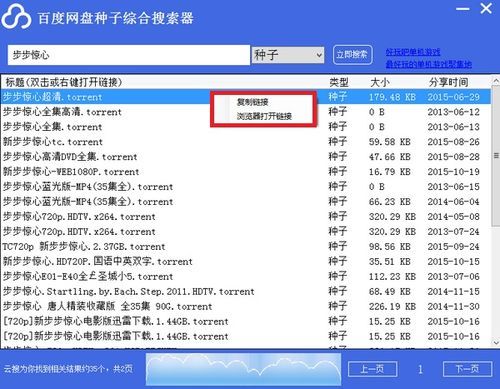Click the size cell 47.66 KB
The height and width of the screenshot is (389, 500).
pos(390,157)
